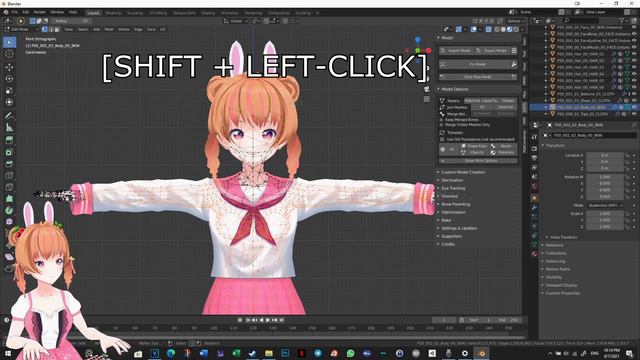The height and width of the screenshot is (360, 640).
Task: Open the Mesh menu in viewport header
Action: pyautogui.click(x=109, y=29)
